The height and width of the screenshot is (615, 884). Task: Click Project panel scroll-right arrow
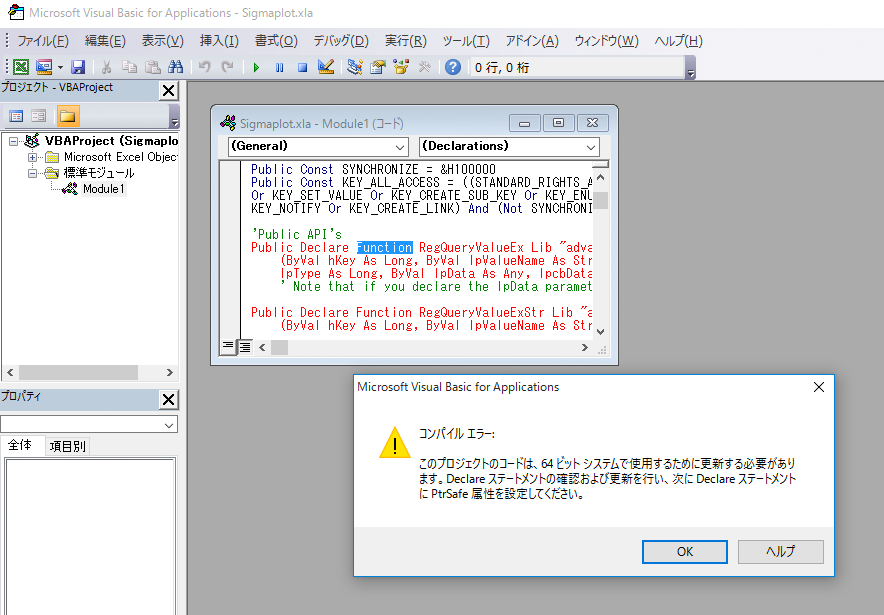[170, 373]
